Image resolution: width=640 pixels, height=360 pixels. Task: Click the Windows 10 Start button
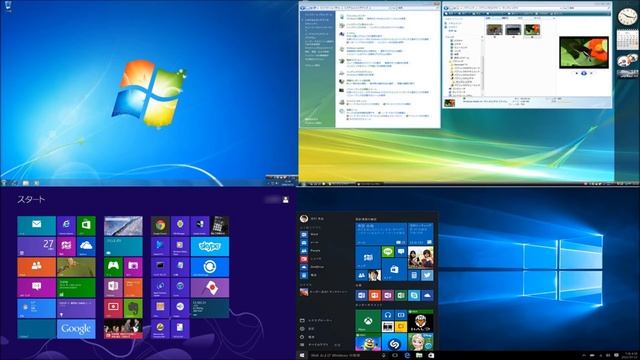302,356
